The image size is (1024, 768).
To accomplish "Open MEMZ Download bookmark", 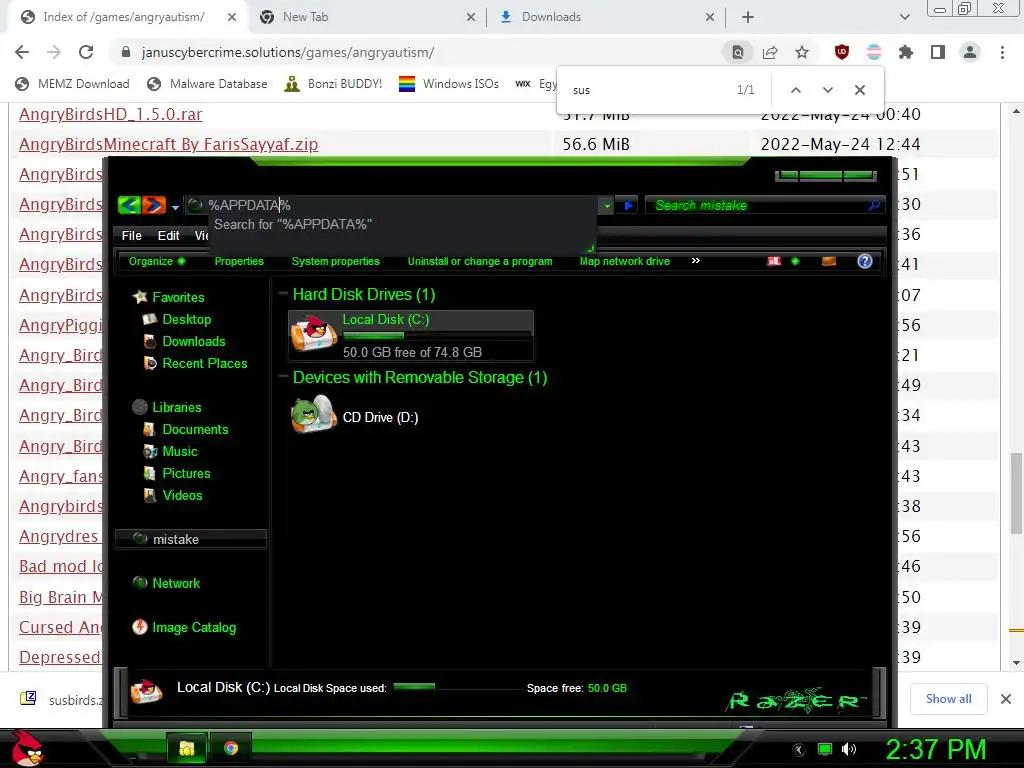I will point(72,84).
